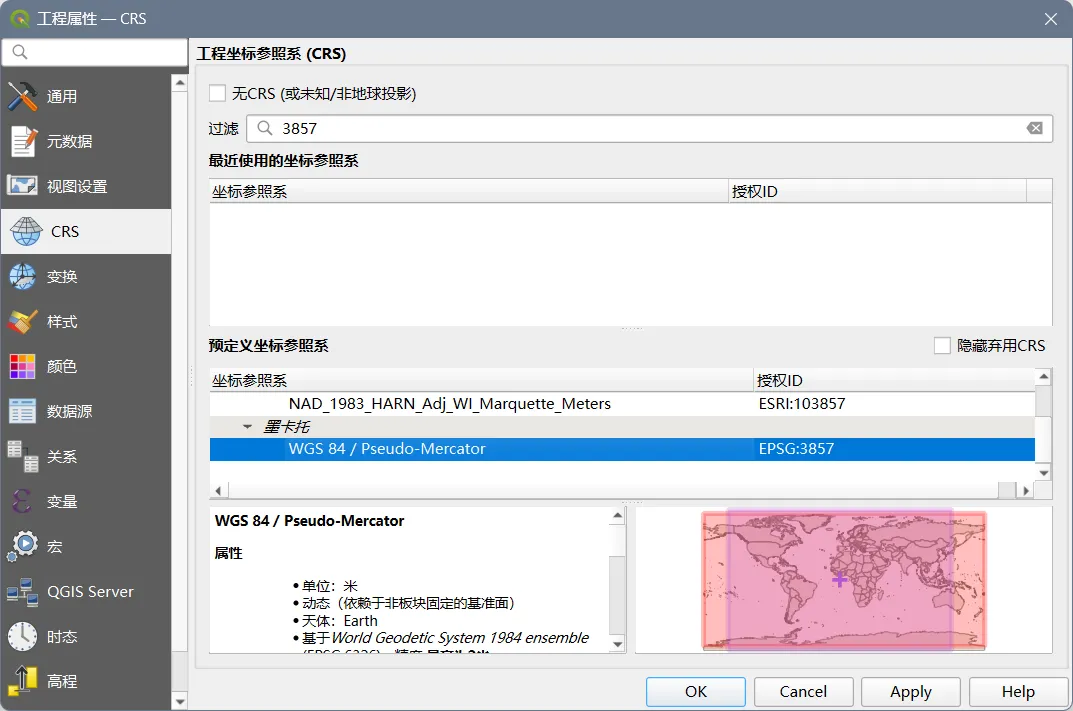This screenshot has width=1073, height=711.
Task: Click right arrow of CRS list horizontal scrollbar
Action: [x=1025, y=490]
